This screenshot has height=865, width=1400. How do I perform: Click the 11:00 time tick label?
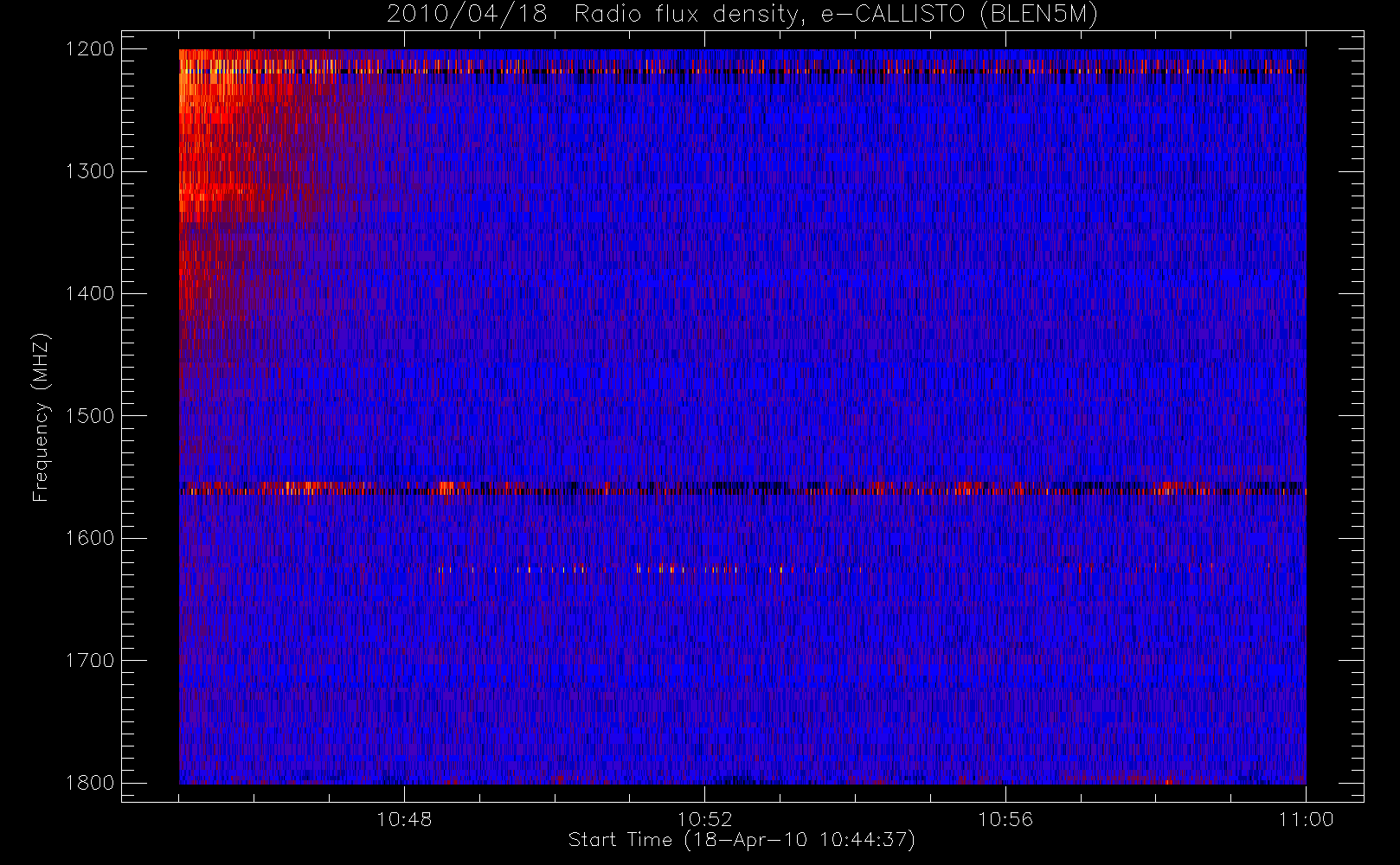tap(1306, 819)
